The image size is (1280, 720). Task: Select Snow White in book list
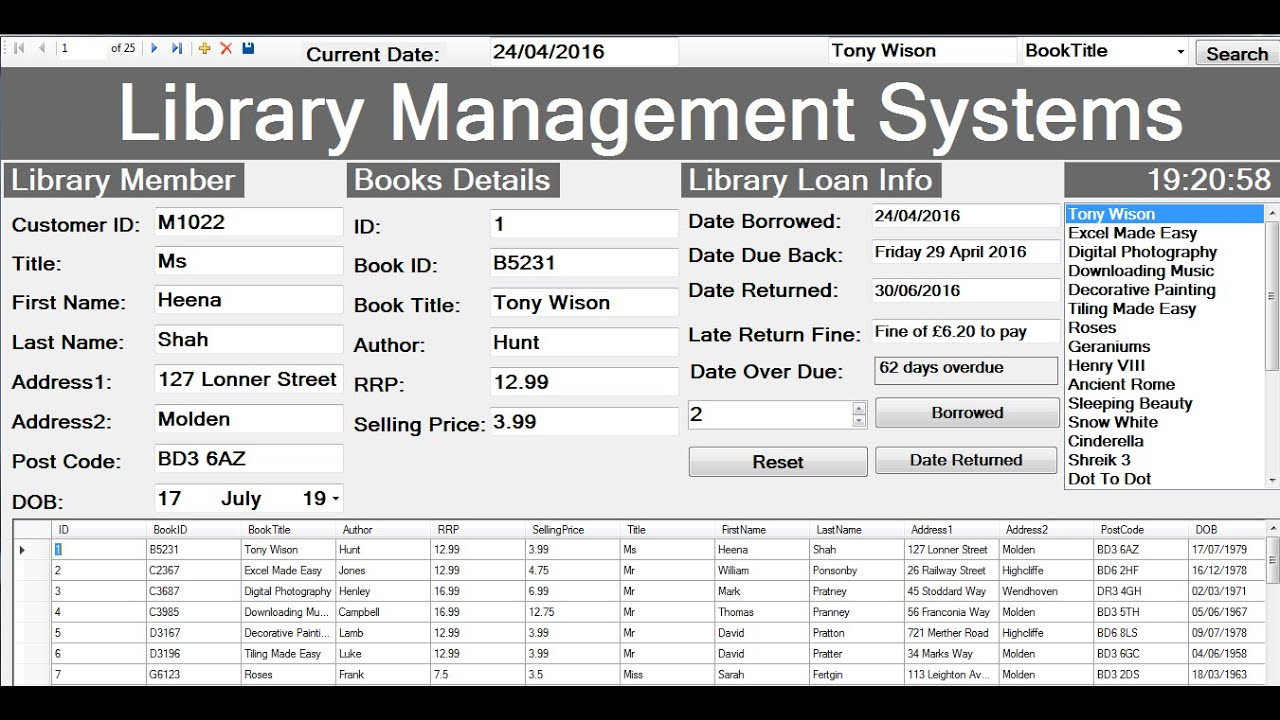(x=1165, y=422)
